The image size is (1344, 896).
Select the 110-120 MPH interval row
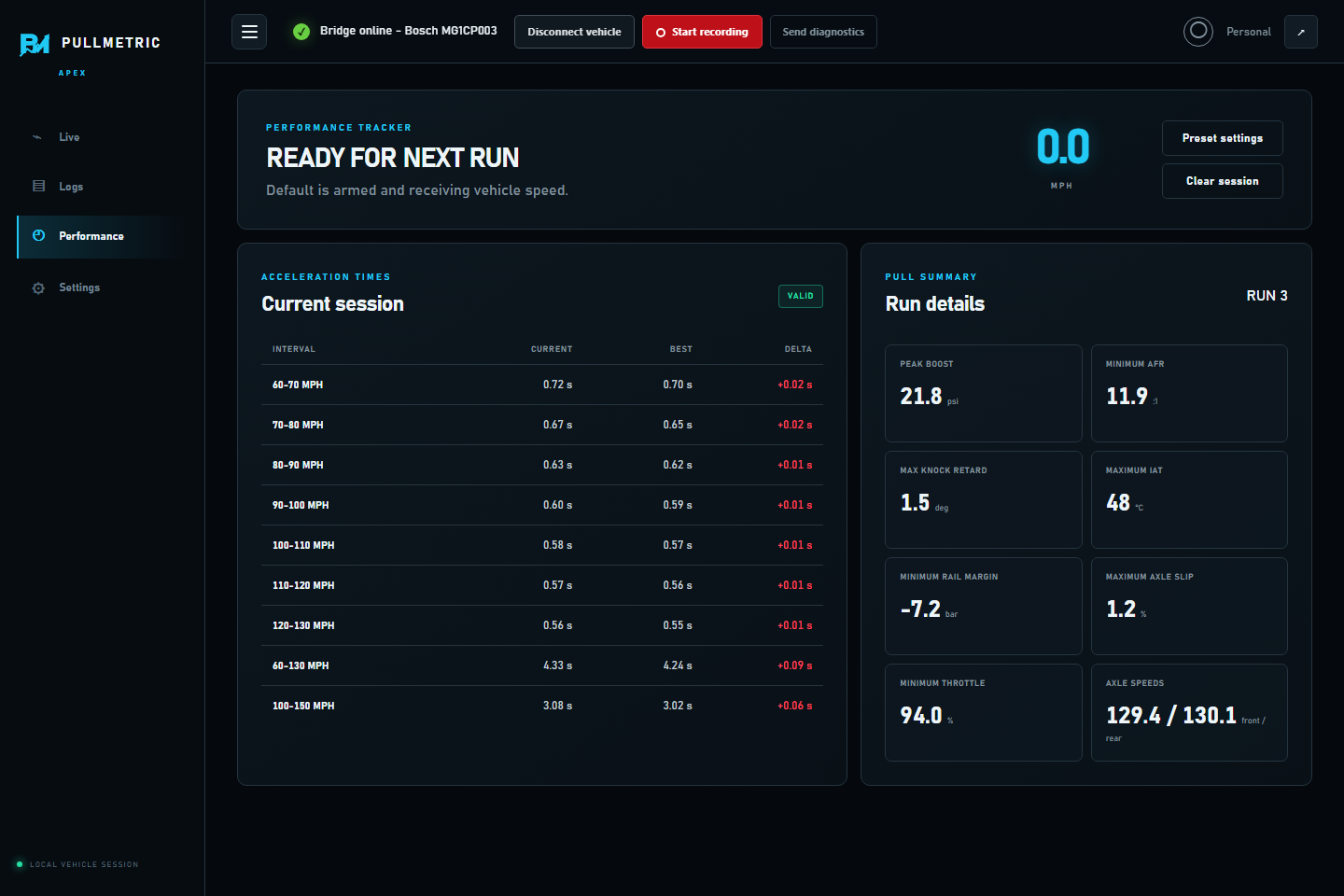click(x=542, y=585)
